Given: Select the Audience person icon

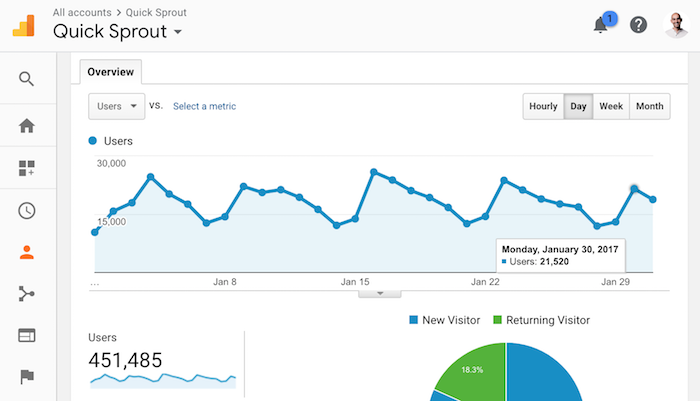Looking at the screenshot, I should 27,253.
